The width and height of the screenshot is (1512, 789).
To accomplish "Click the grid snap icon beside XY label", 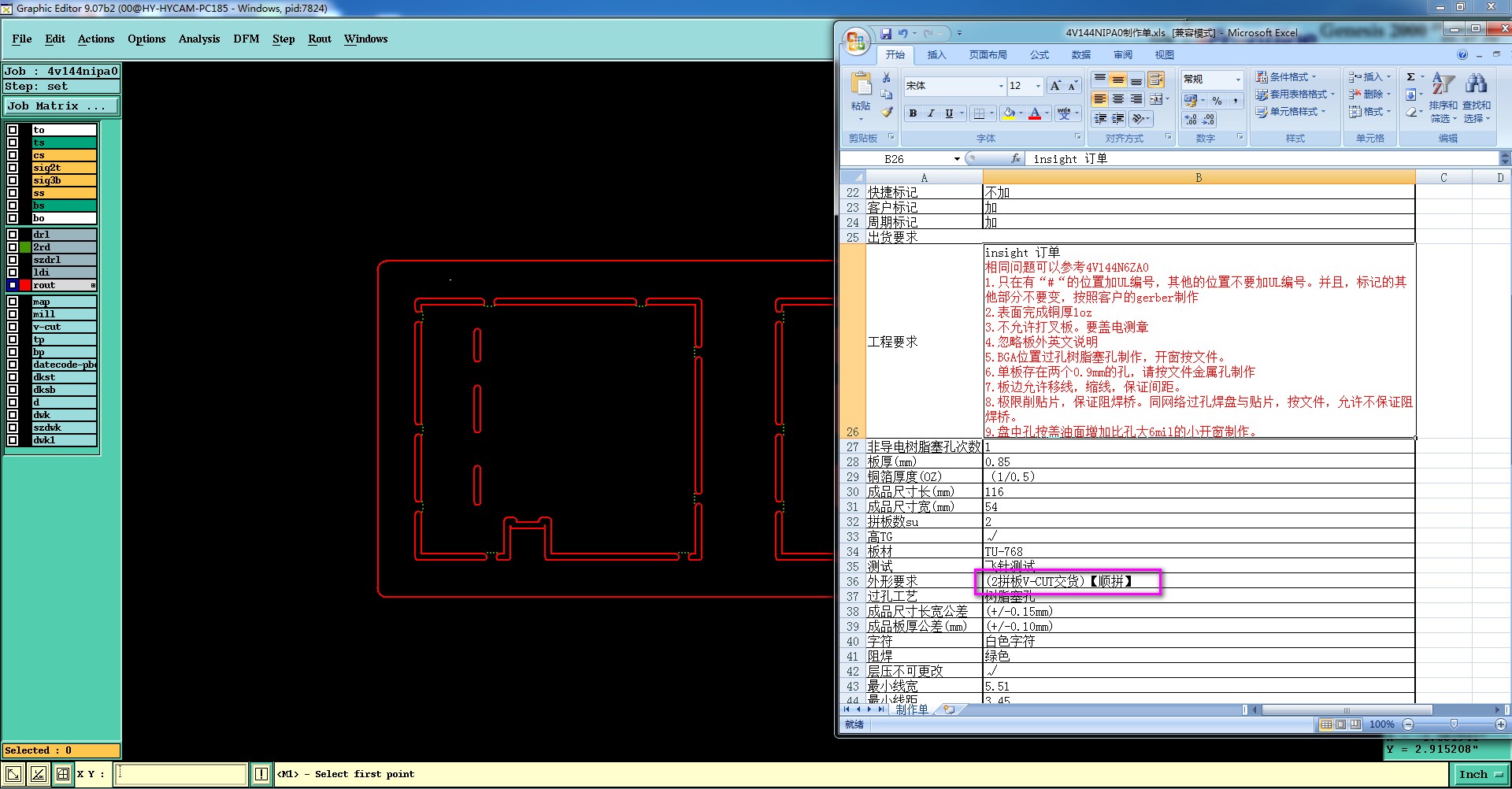I will tap(63, 774).
